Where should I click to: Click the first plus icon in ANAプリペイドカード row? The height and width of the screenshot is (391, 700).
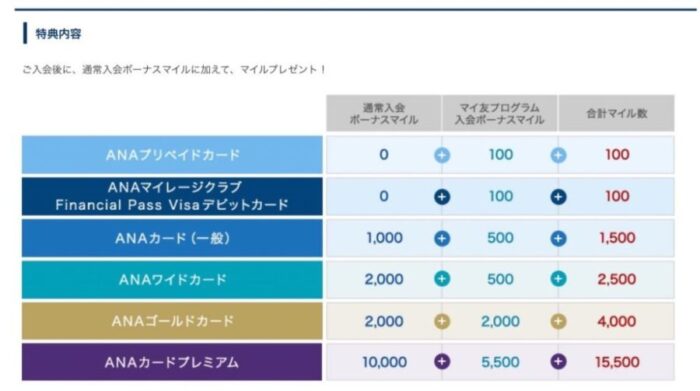pos(442,155)
